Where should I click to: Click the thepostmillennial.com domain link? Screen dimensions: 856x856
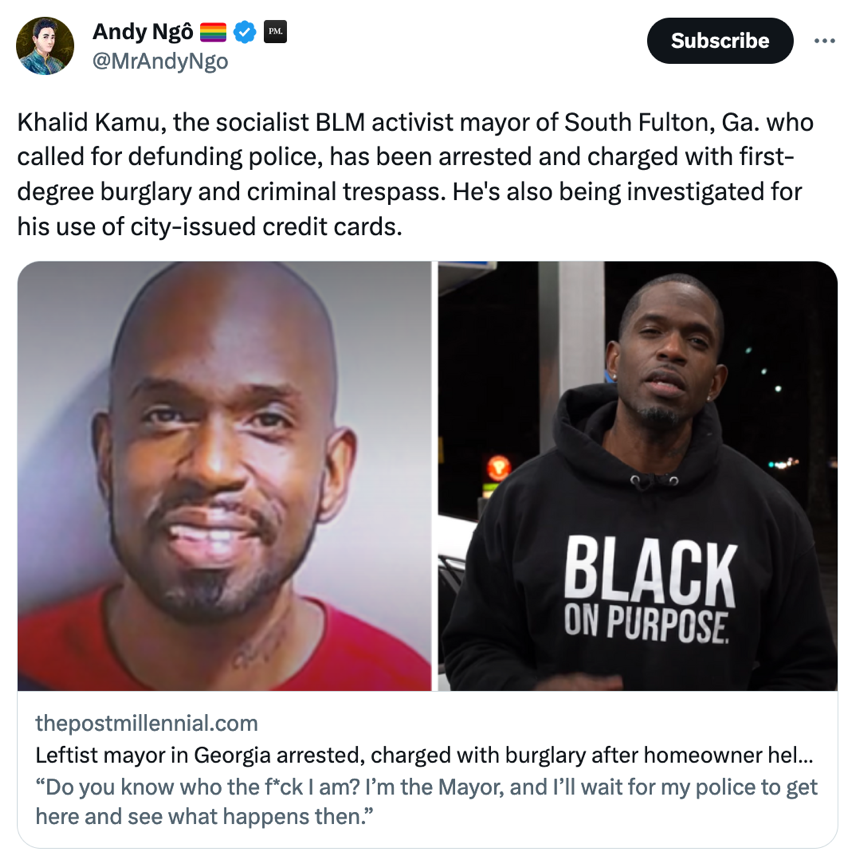click(x=146, y=723)
